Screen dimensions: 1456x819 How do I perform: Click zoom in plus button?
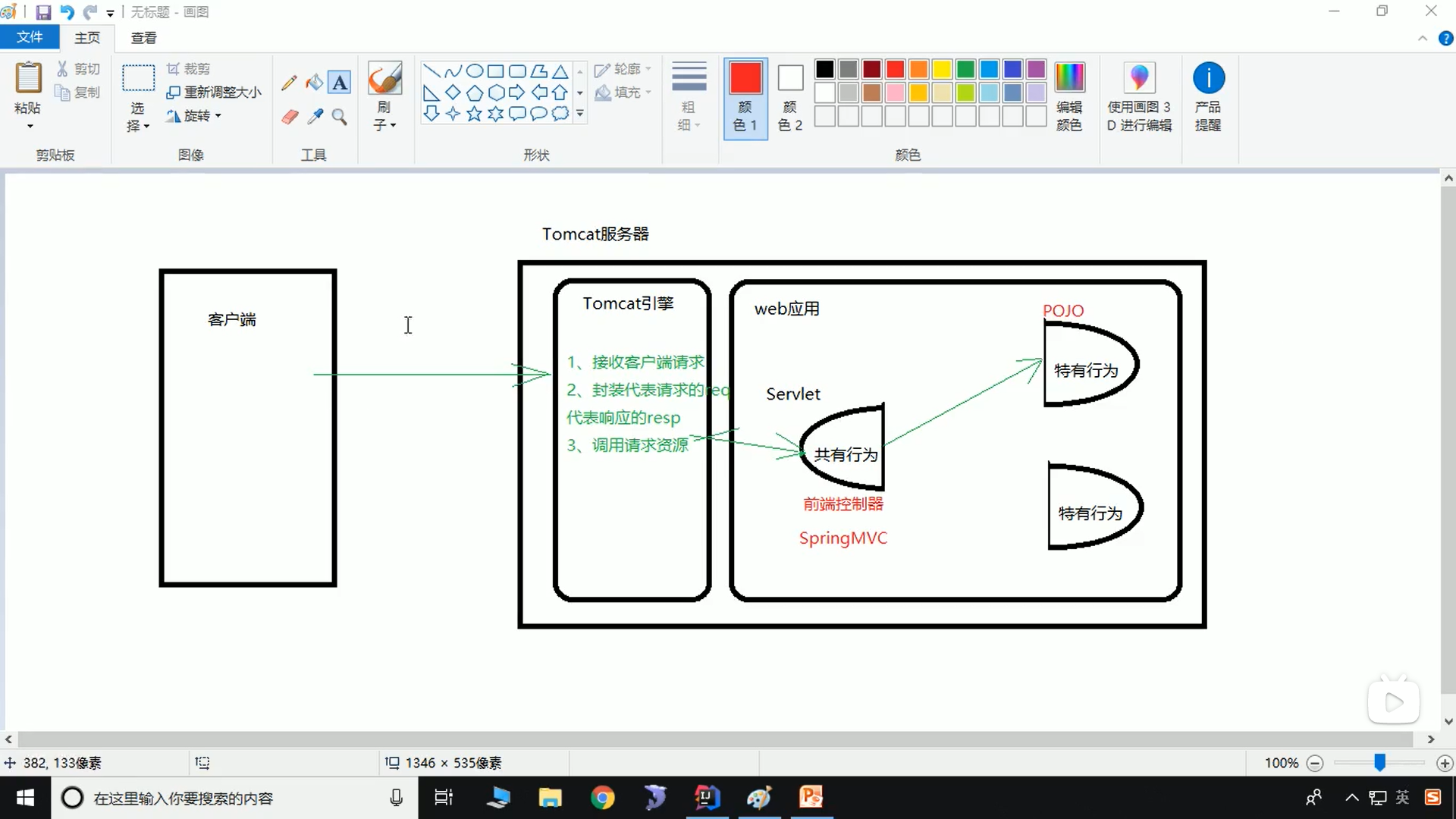(1445, 764)
